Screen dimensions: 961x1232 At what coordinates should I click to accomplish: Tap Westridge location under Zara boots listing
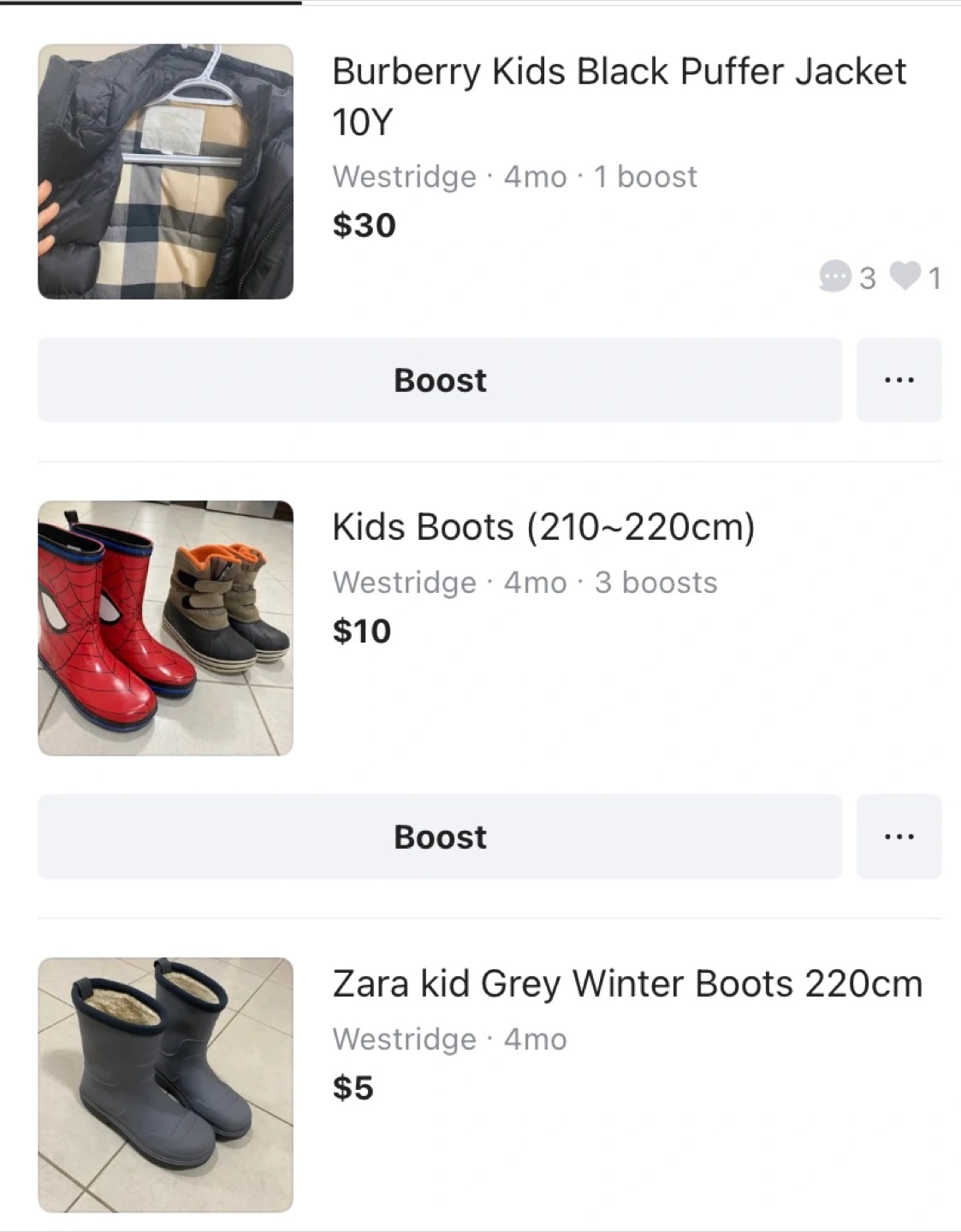tap(404, 1039)
